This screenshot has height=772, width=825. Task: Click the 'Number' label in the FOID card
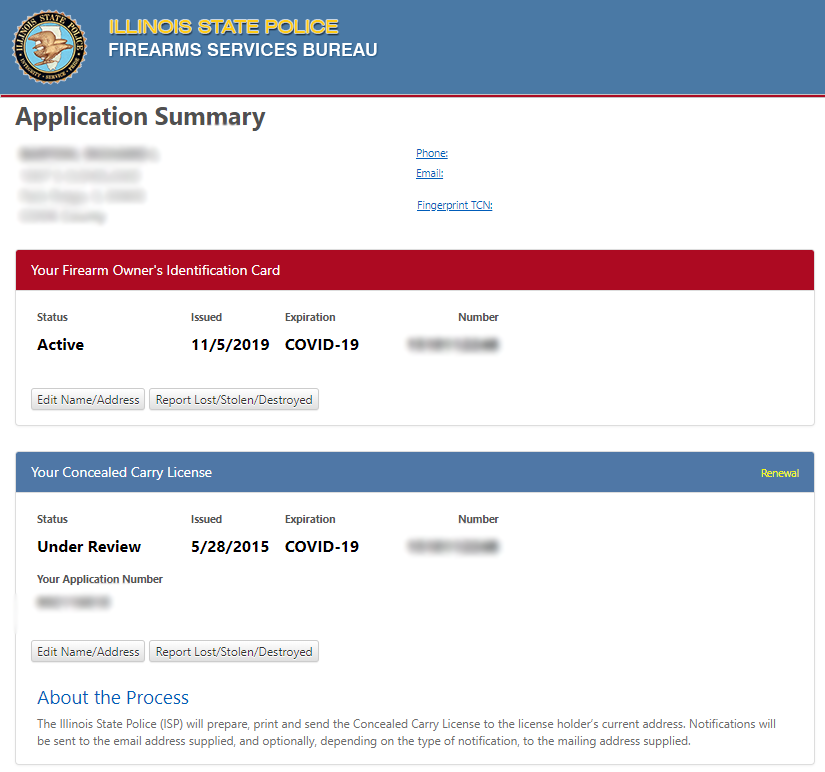[478, 317]
